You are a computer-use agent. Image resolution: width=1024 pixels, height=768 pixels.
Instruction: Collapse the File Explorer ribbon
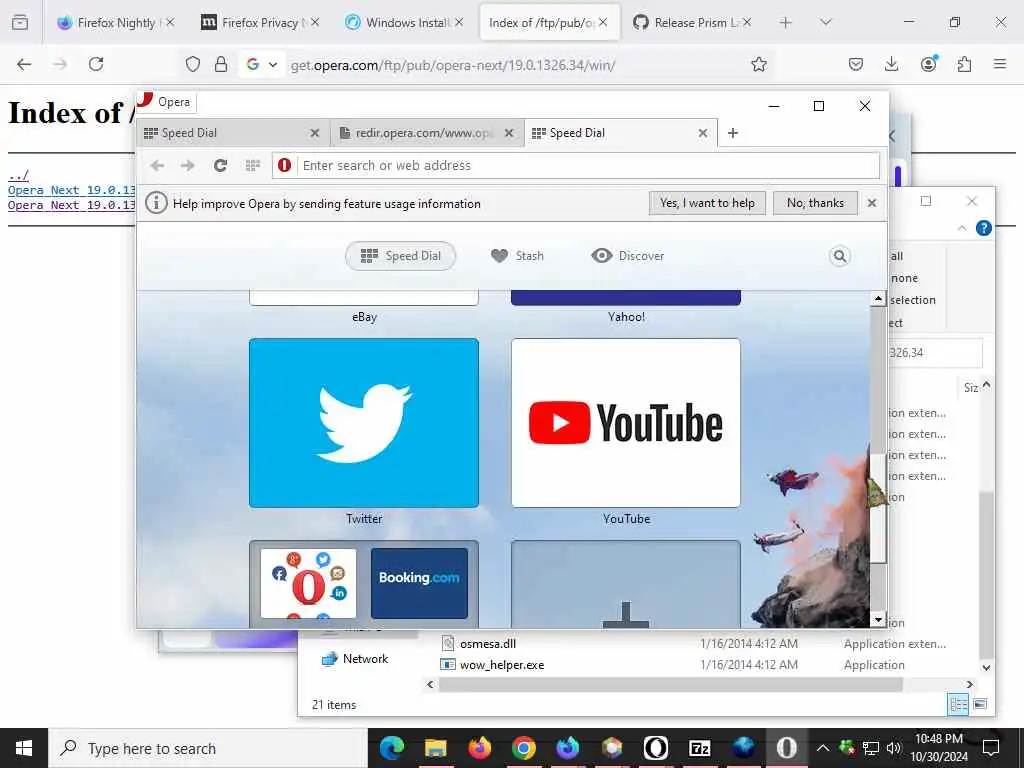point(962,228)
